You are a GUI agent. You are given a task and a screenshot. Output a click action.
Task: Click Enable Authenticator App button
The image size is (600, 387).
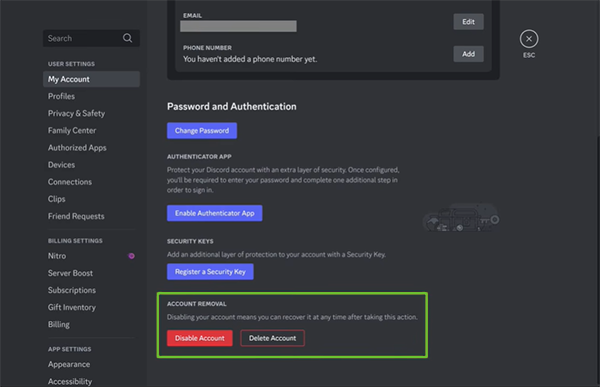point(214,213)
